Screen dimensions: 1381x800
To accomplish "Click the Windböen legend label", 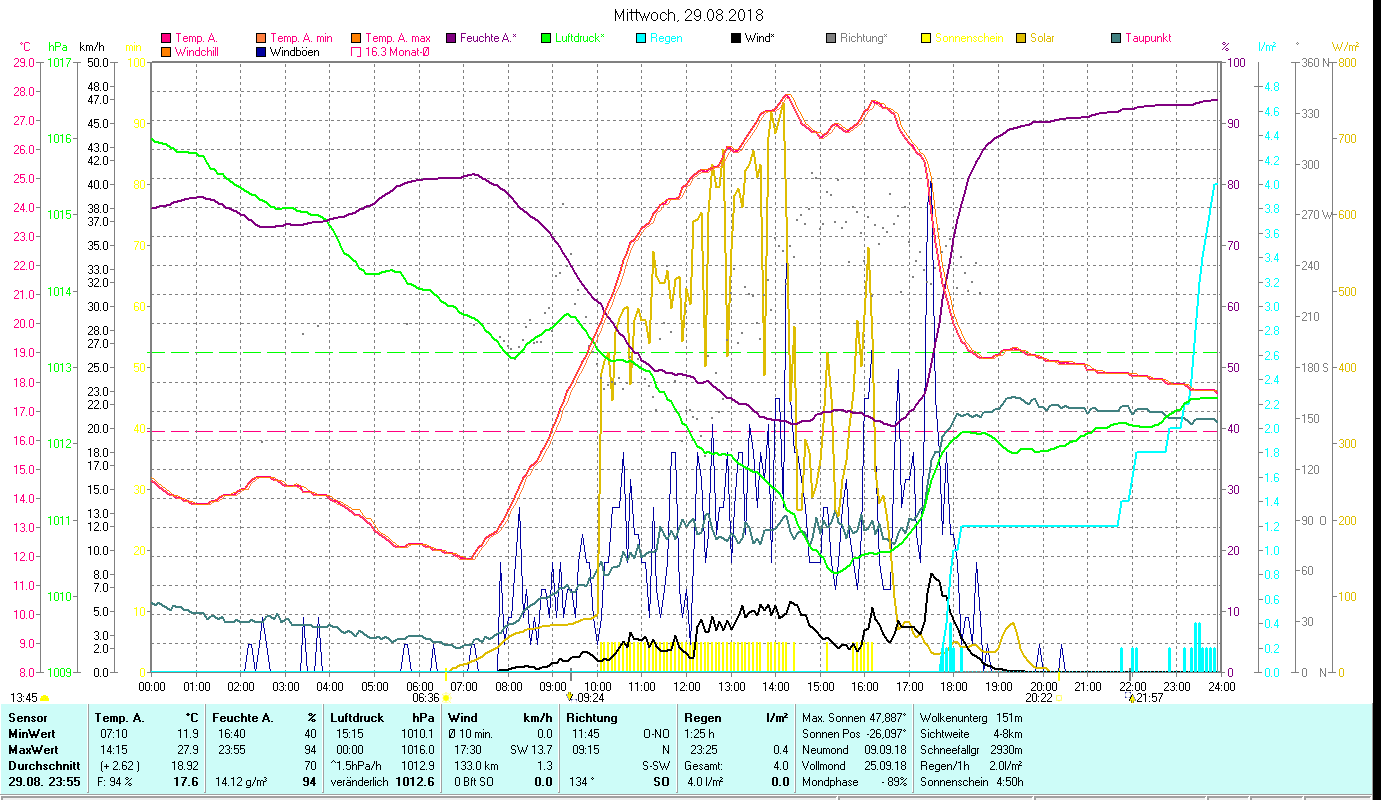I will pyautogui.click(x=295, y=51).
